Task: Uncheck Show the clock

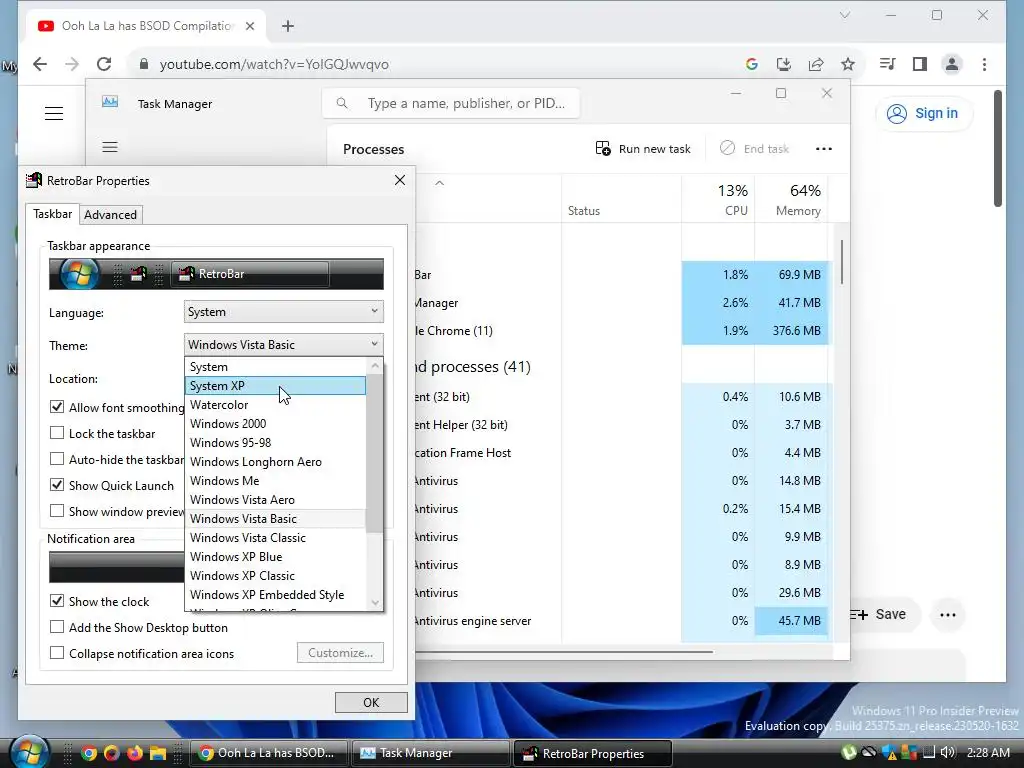Action: click(x=57, y=601)
